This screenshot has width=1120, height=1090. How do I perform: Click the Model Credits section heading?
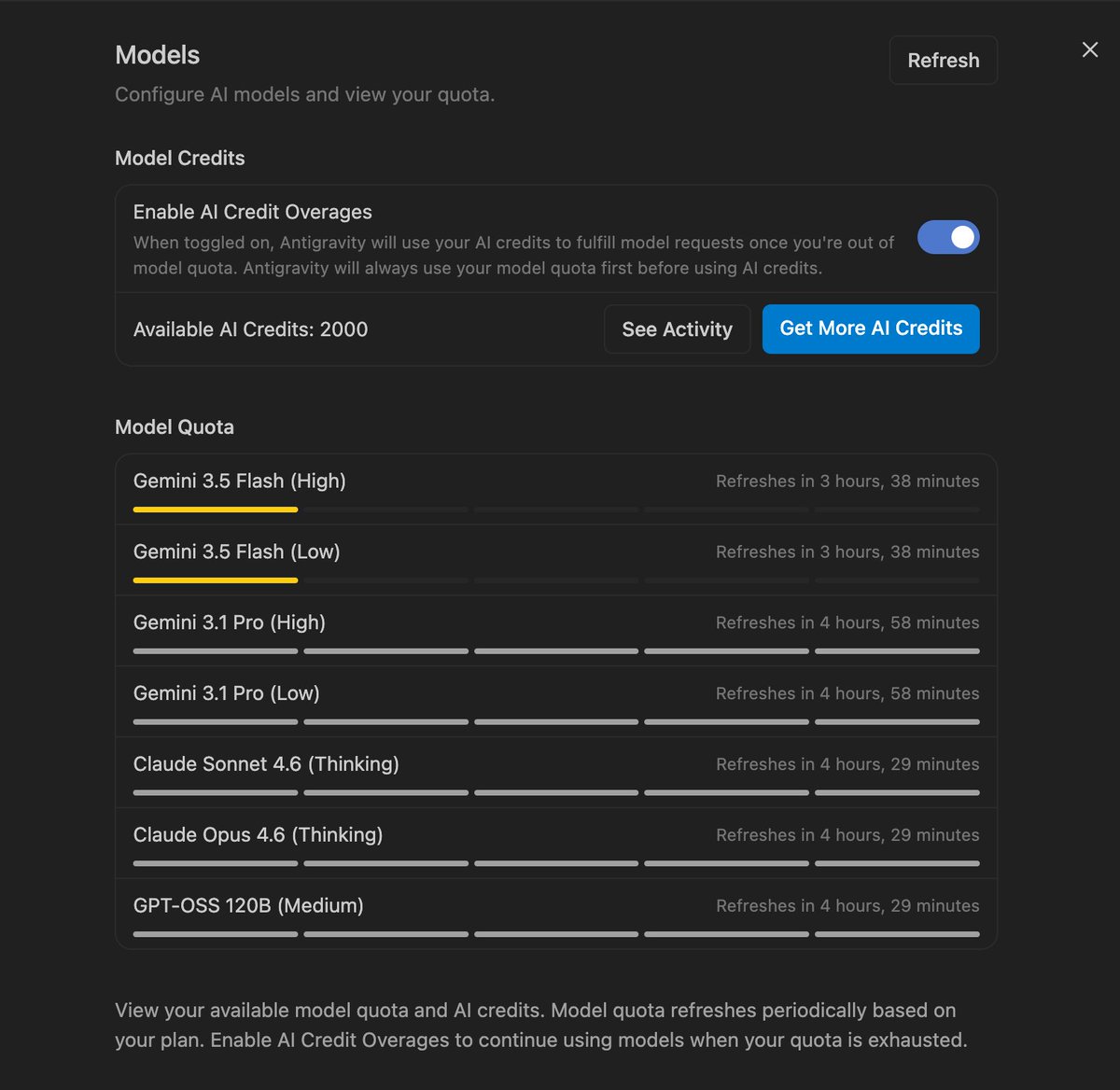(x=180, y=159)
